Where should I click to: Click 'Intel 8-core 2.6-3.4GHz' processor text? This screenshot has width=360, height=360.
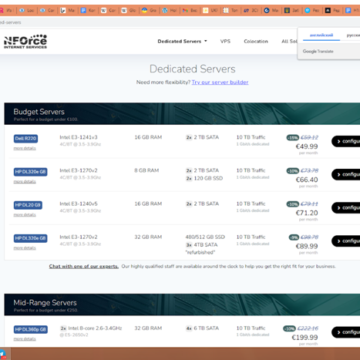[x=95, y=328]
